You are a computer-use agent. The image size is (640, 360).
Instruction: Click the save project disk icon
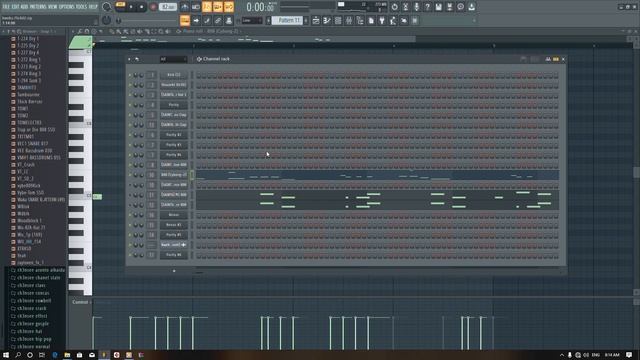(438, 7)
